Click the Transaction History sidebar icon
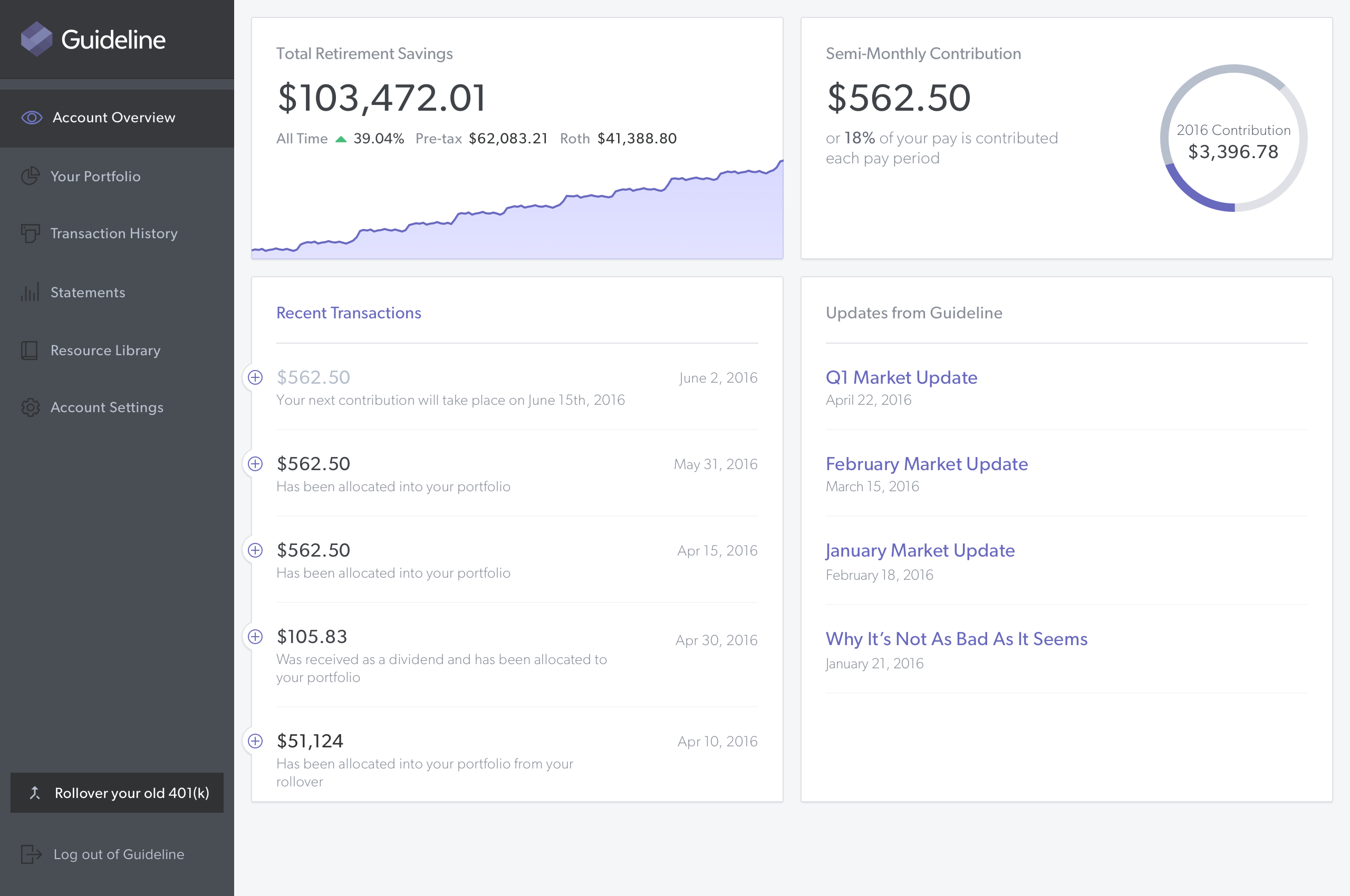Screen dimensions: 1350x896 (30, 233)
